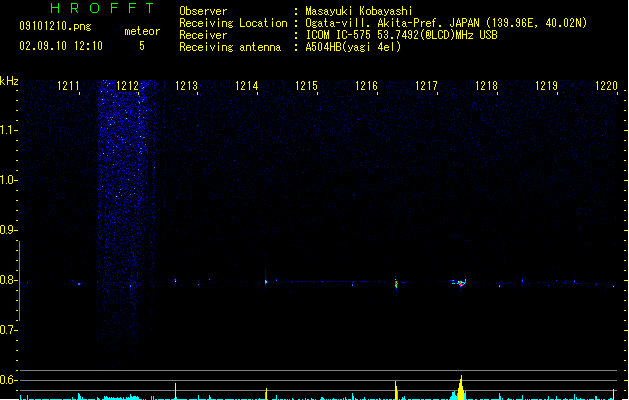Click the Receiving Location label
The height and width of the screenshot is (400, 629).
pyautogui.click(x=233, y=23)
